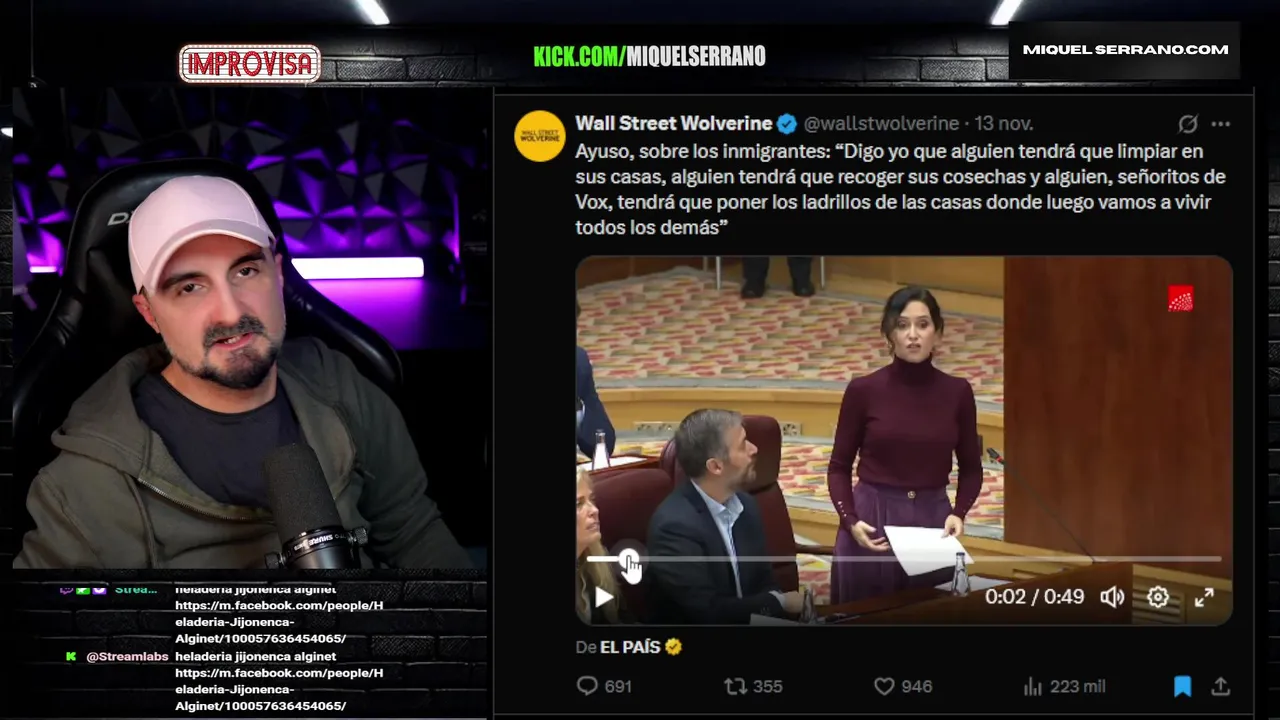The width and height of the screenshot is (1280, 720).
Task: Like the tweet with 946 likes
Action: (903, 686)
